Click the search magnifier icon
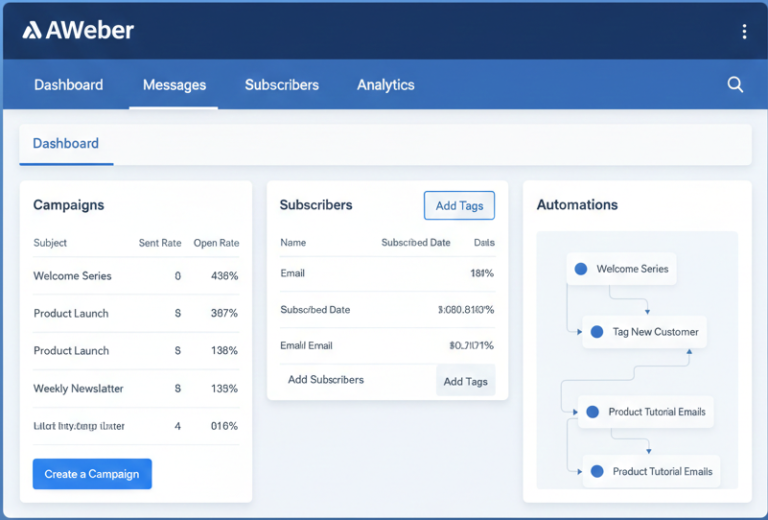Viewport: 768px width, 520px height. point(735,85)
